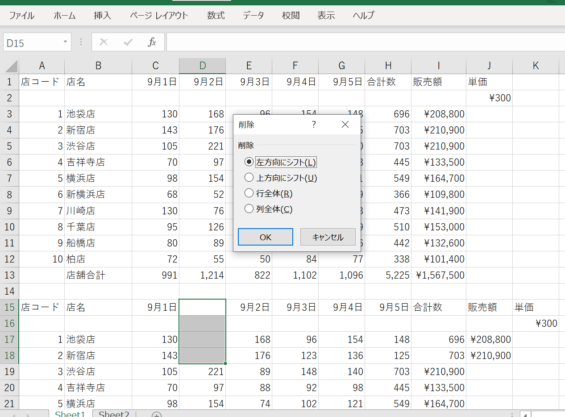The width and height of the screenshot is (565, 417).
Task: Open the ファイル menu
Action: [x=22, y=15]
